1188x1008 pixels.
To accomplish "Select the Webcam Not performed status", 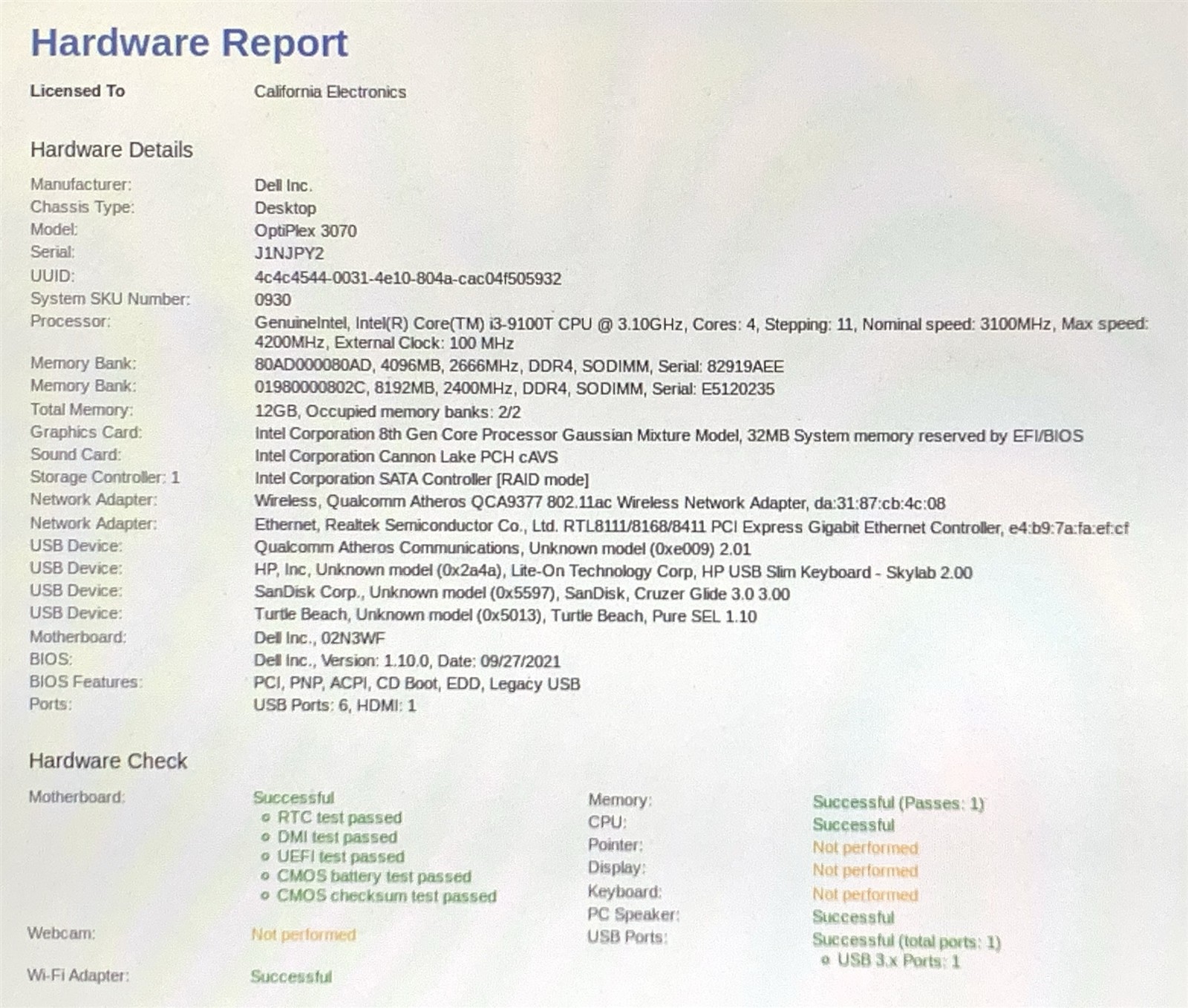I will pos(303,935).
